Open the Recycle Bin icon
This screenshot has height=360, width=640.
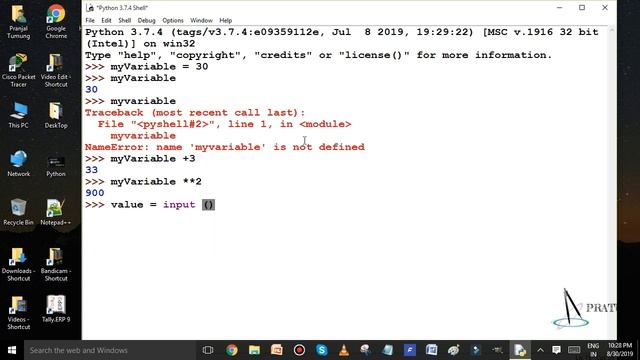(x=18, y=212)
